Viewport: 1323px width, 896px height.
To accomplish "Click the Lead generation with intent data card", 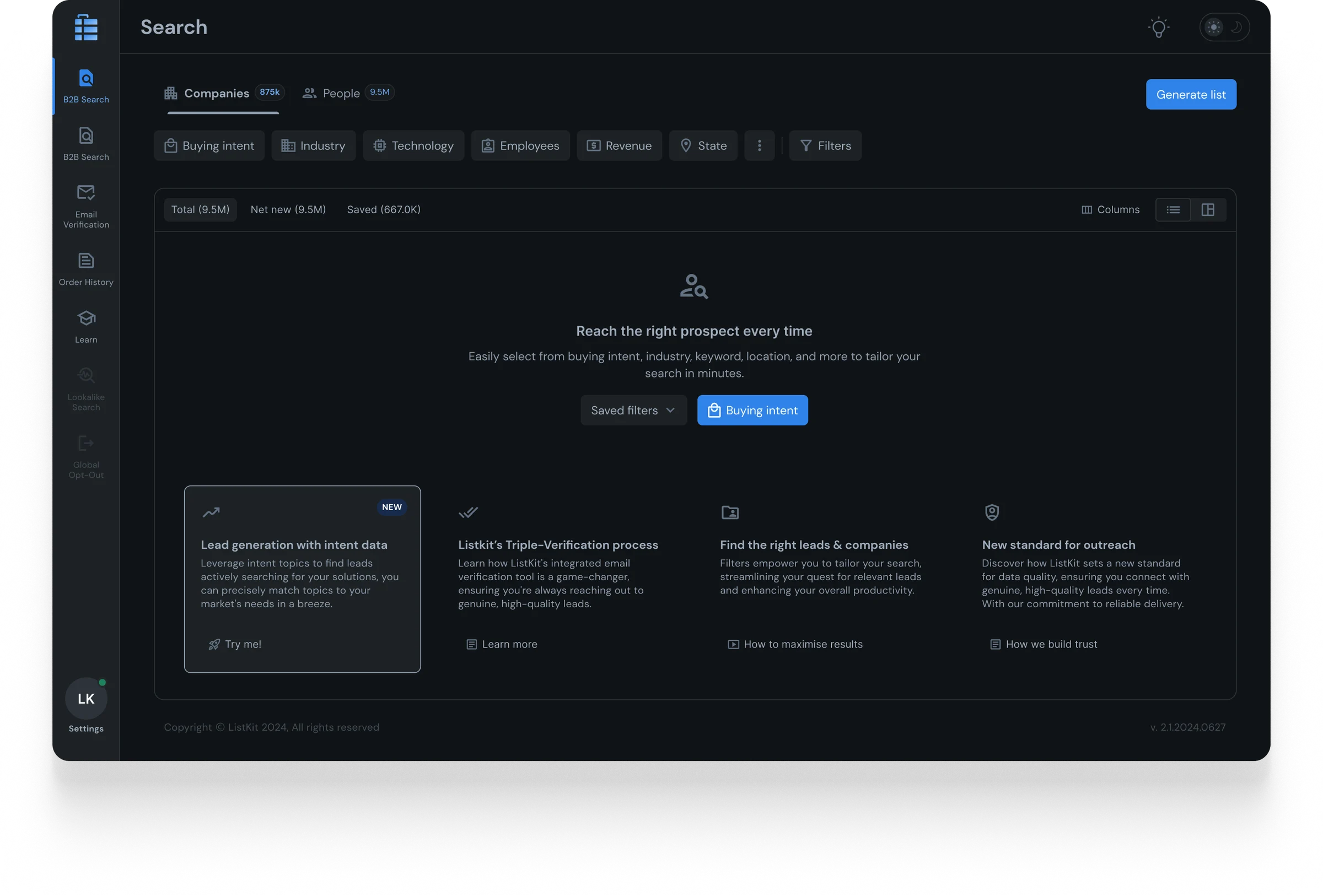I will click(302, 579).
